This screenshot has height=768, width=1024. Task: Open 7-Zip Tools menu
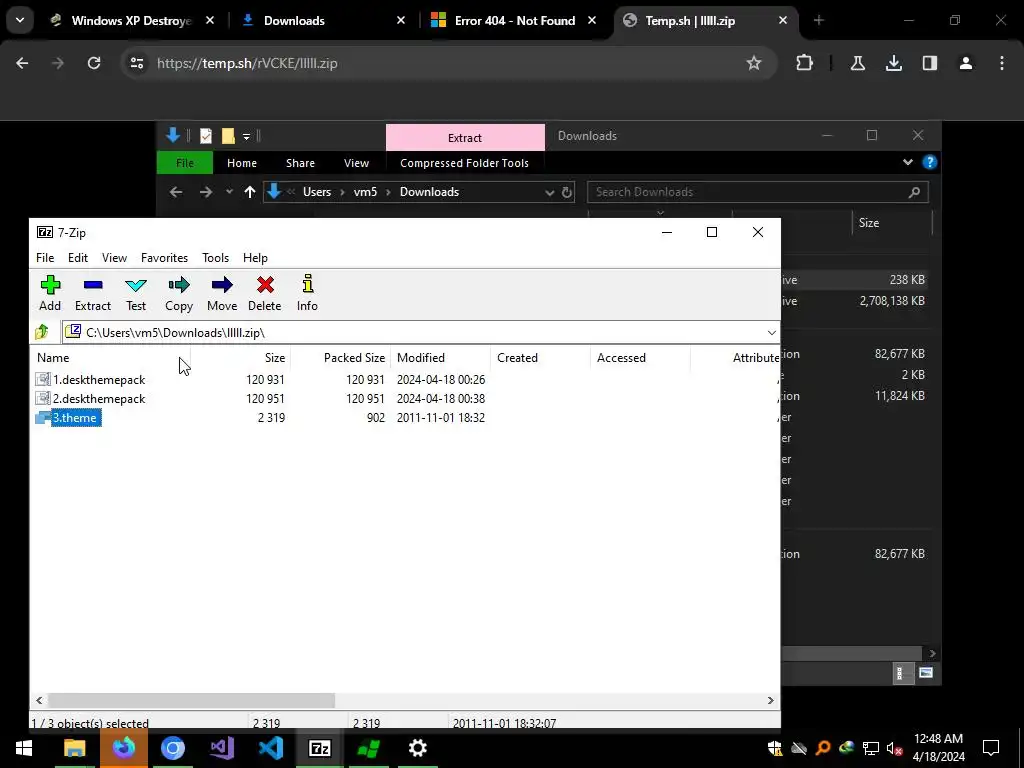click(216, 258)
